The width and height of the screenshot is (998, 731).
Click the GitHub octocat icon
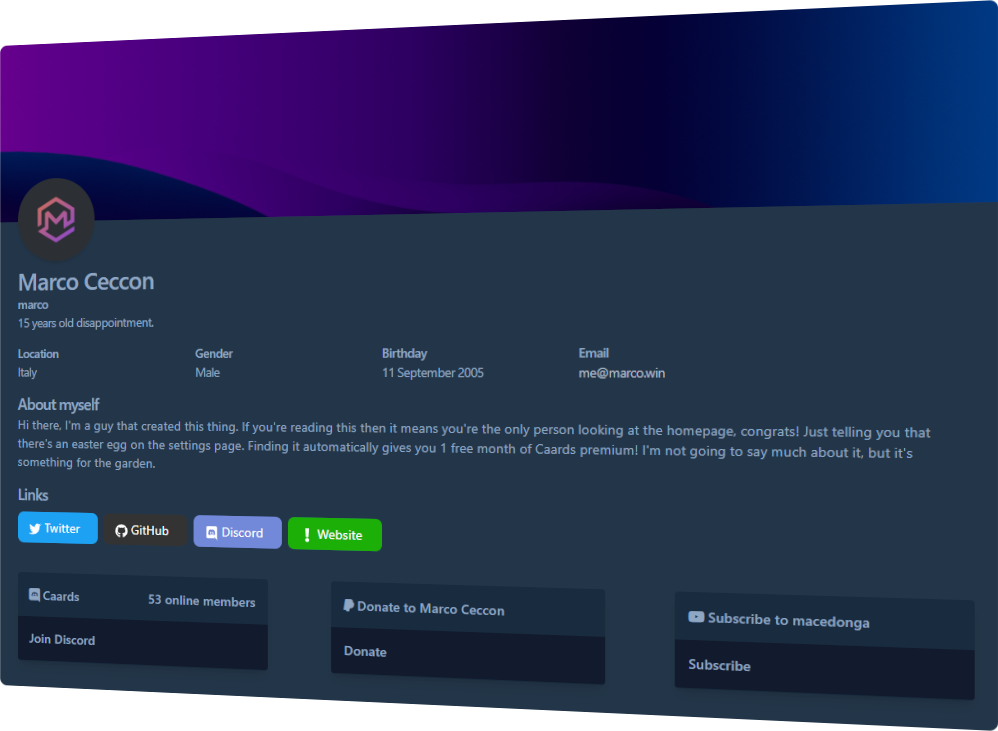pyautogui.click(x=121, y=531)
